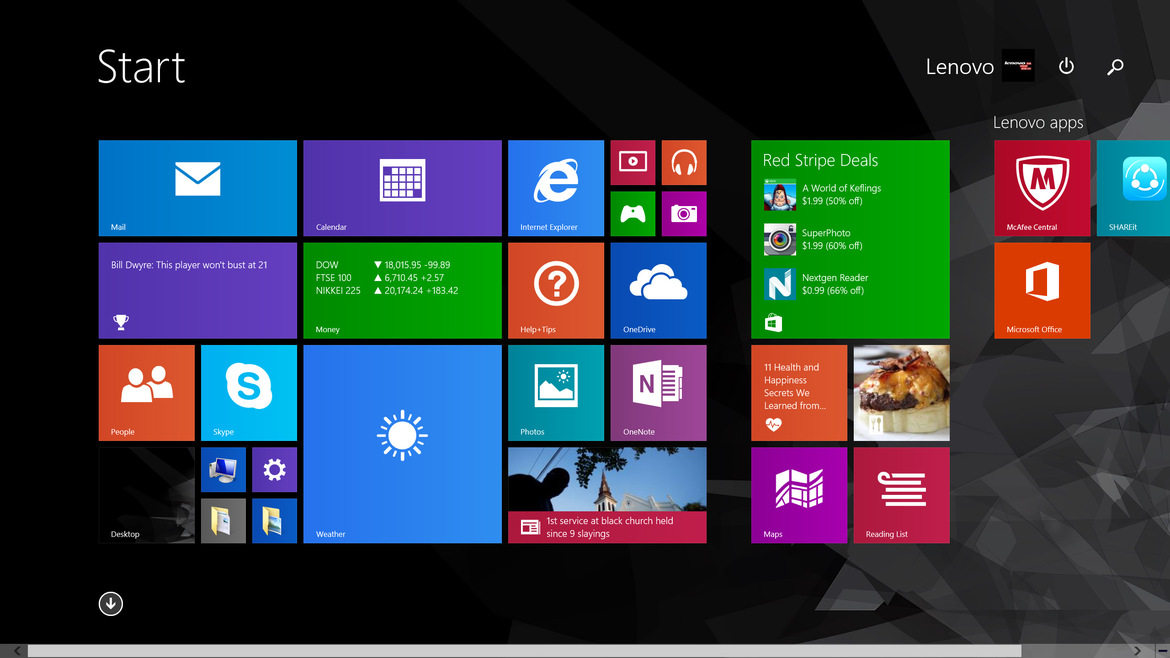
Task: Open the News tile about black church
Action: coord(607,495)
